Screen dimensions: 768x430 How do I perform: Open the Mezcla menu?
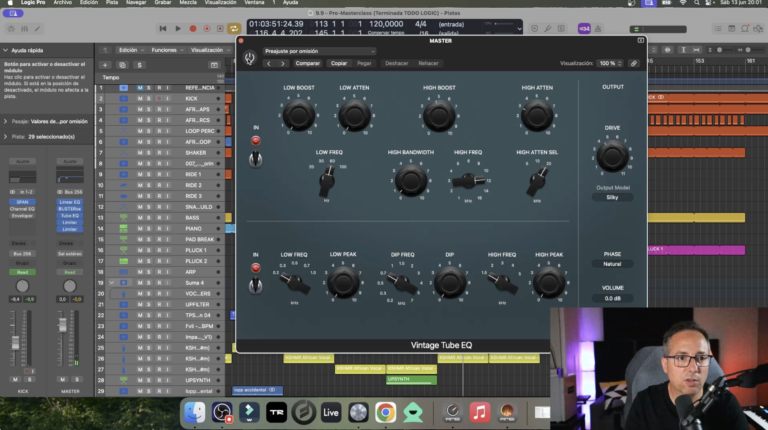[188, 2]
